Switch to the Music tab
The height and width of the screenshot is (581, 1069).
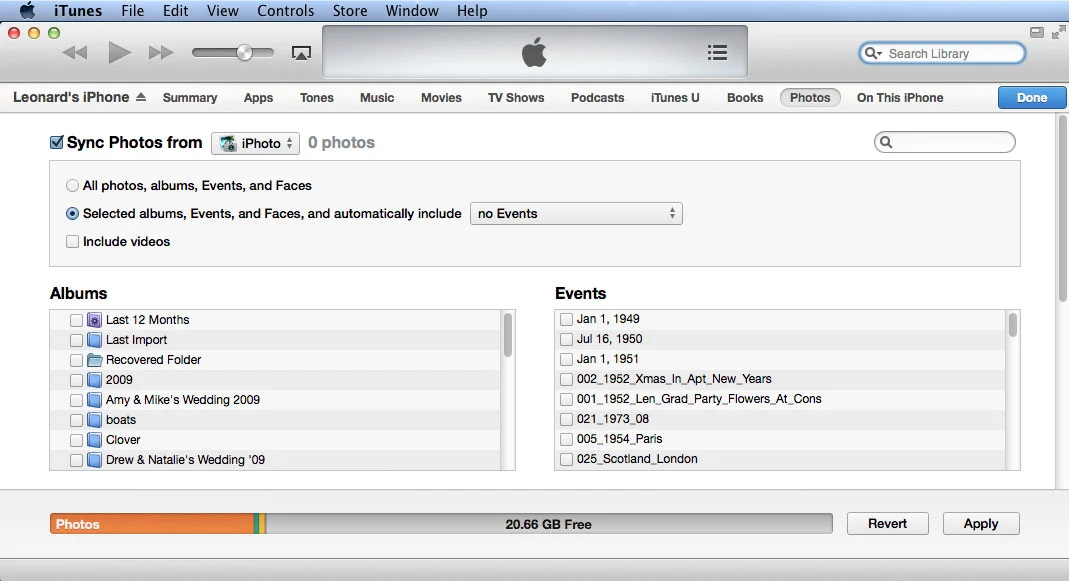click(377, 98)
